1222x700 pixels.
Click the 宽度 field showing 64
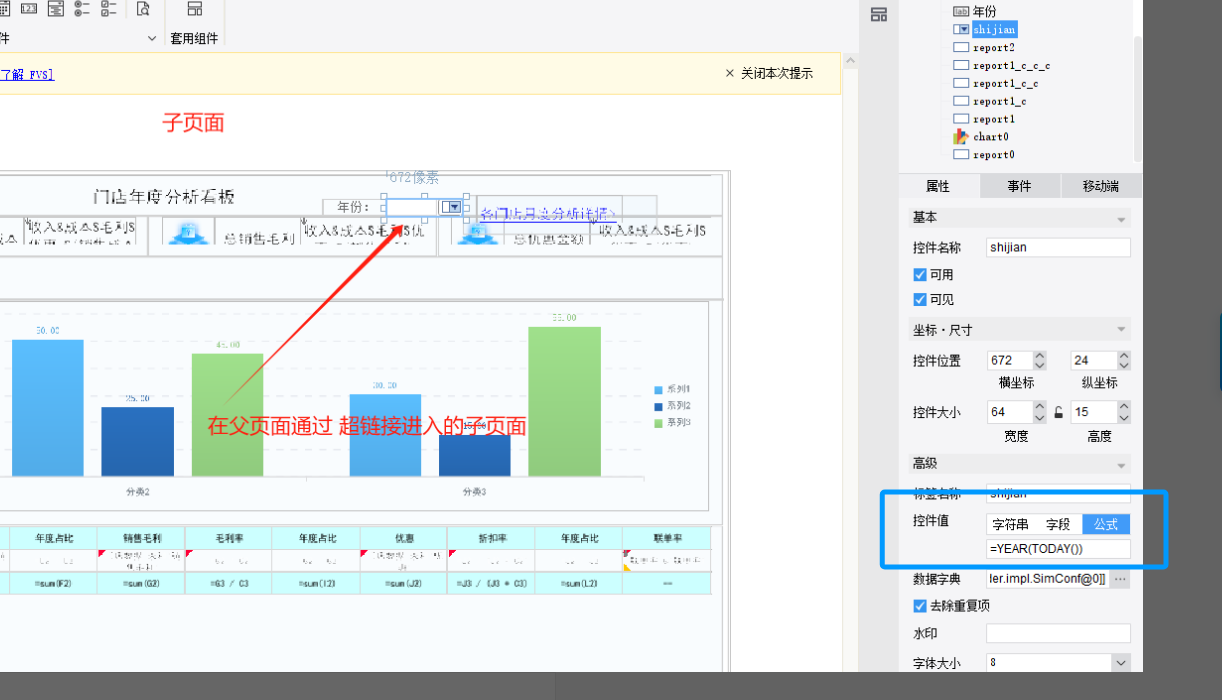tap(1009, 412)
